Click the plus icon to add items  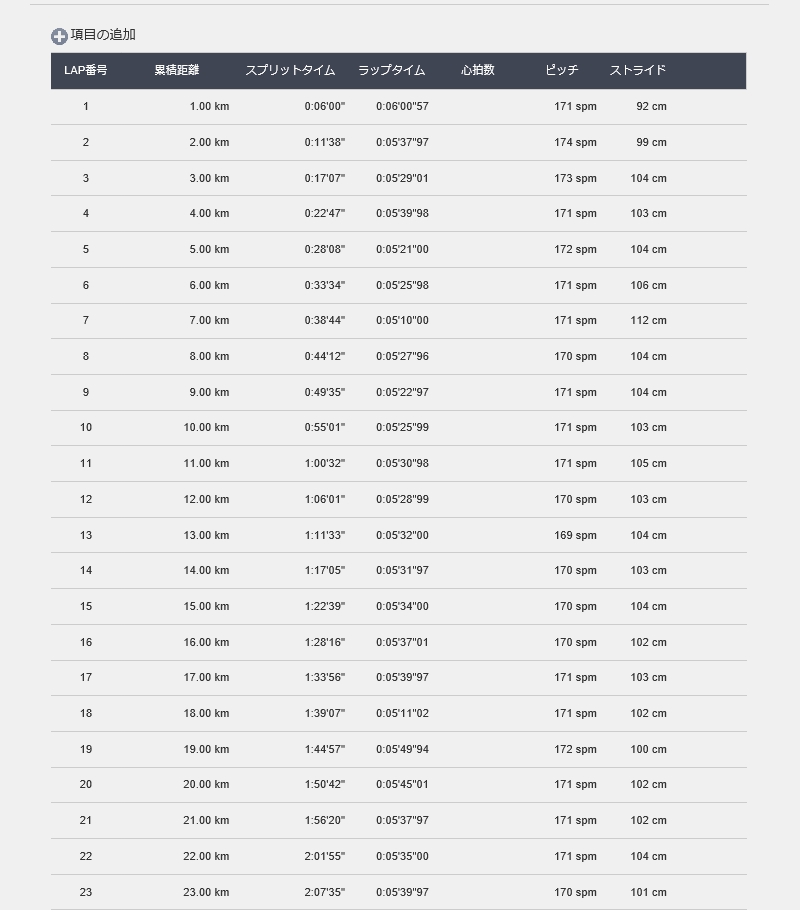click(x=59, y=37)
